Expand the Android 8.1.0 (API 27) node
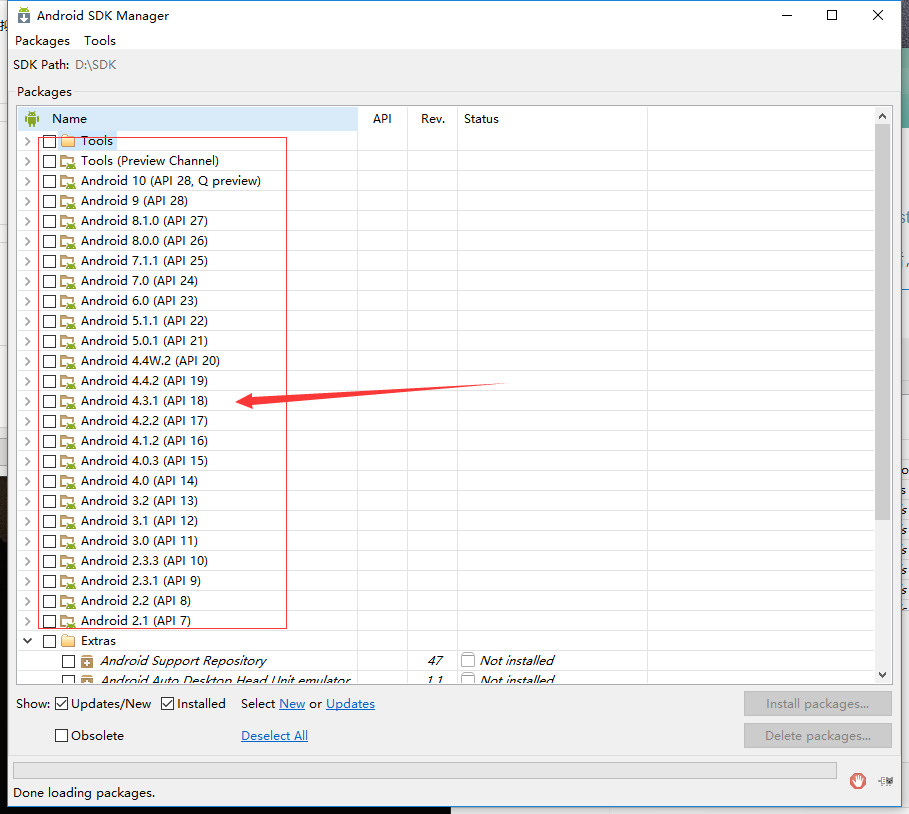Viewport: 909px width, 814px height. point(27,221)
